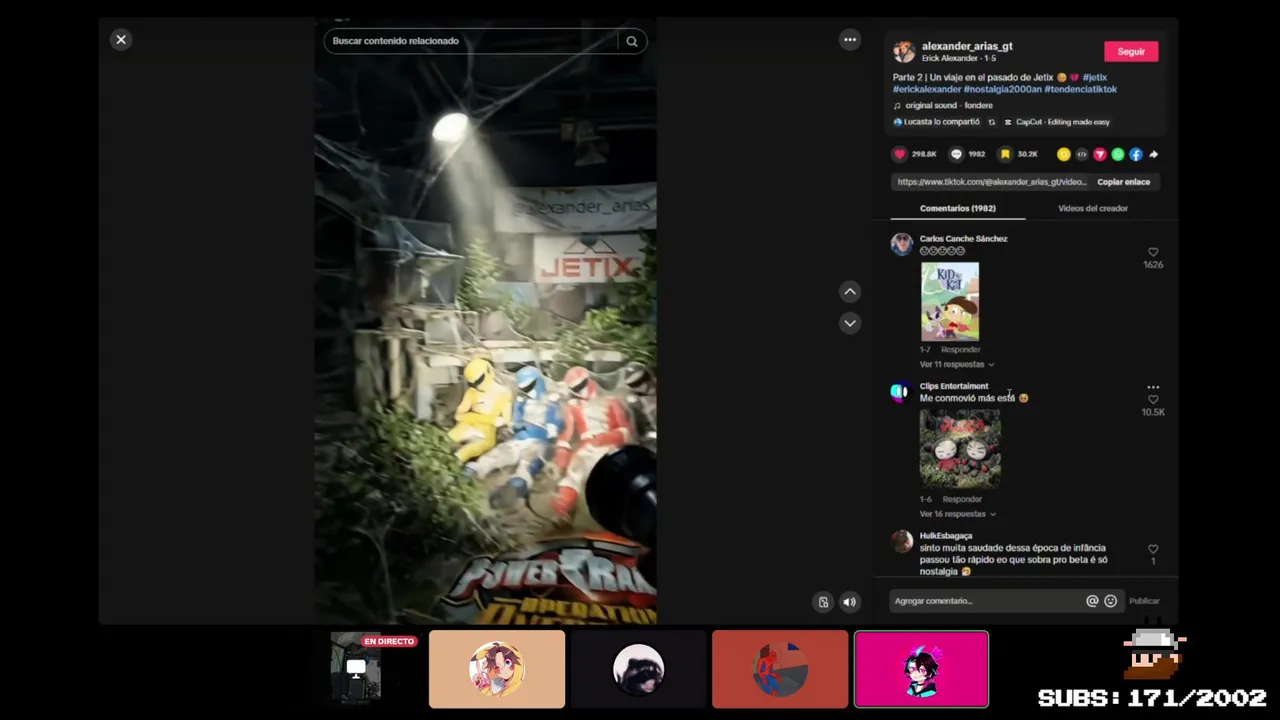The width and height of the screenshot is (1280, 720).
Task: Open the three-dot video options menu
Action: (850, 40)
